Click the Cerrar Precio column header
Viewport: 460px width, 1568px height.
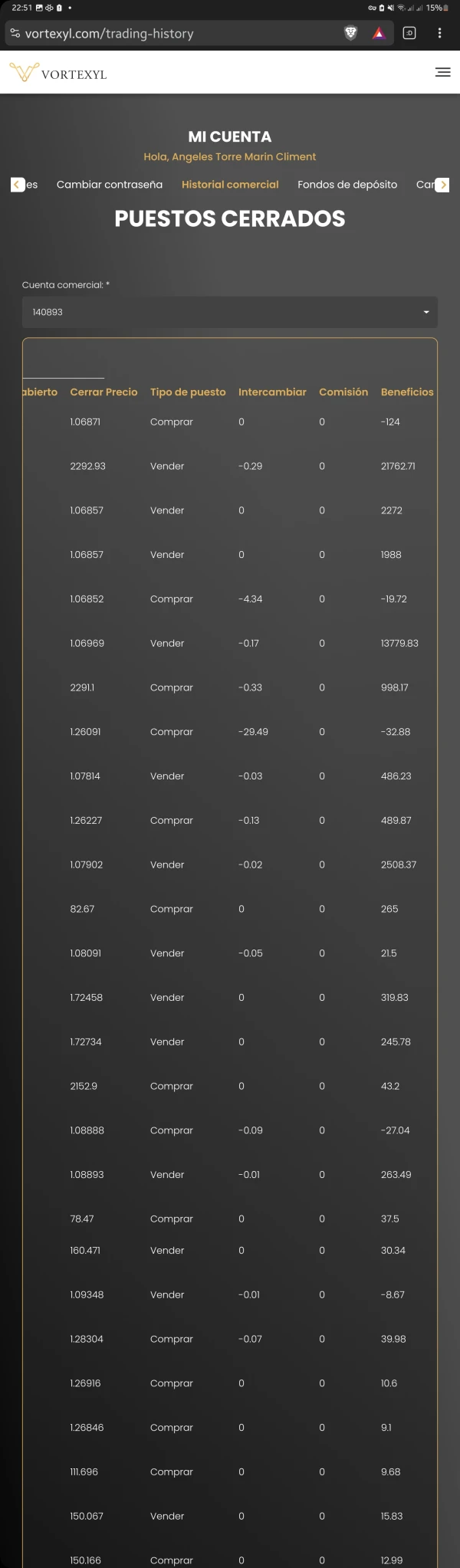click(103, 392)
